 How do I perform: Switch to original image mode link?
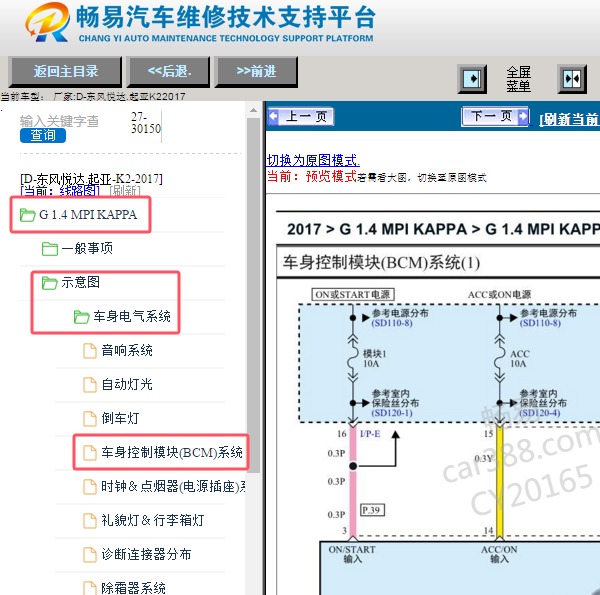point(313,160)
